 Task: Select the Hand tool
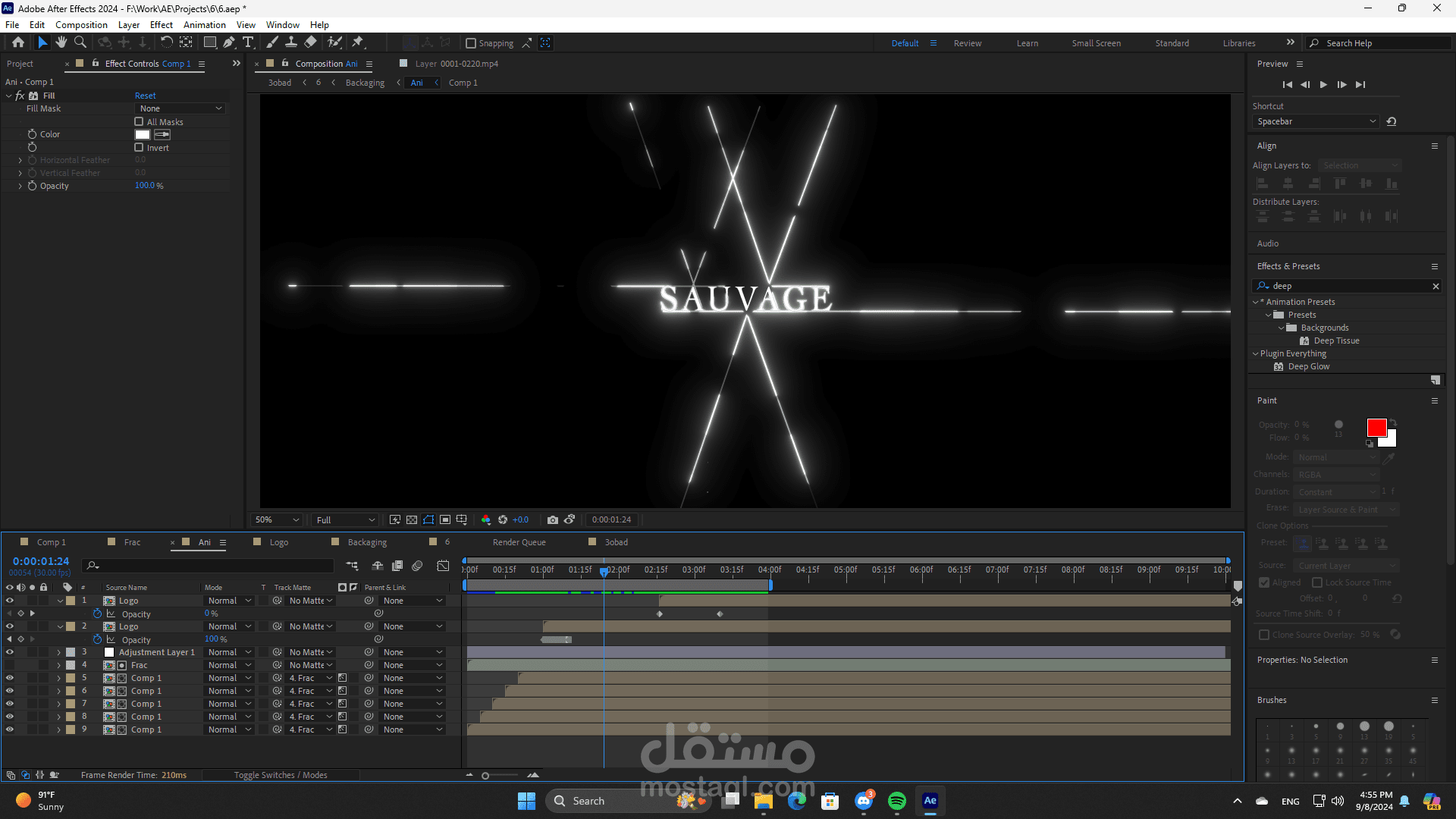(x=61, y=42)
